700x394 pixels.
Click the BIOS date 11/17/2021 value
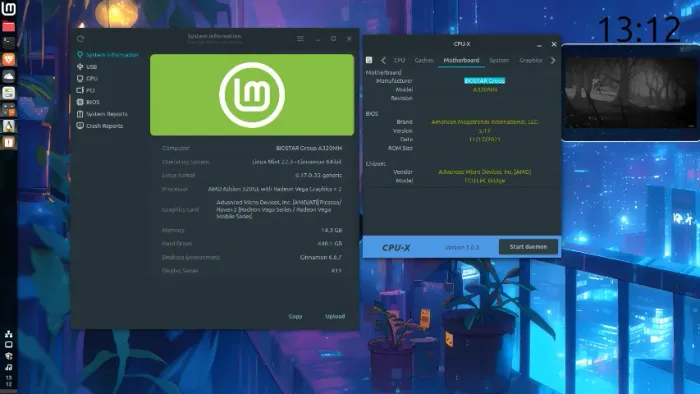484,139
